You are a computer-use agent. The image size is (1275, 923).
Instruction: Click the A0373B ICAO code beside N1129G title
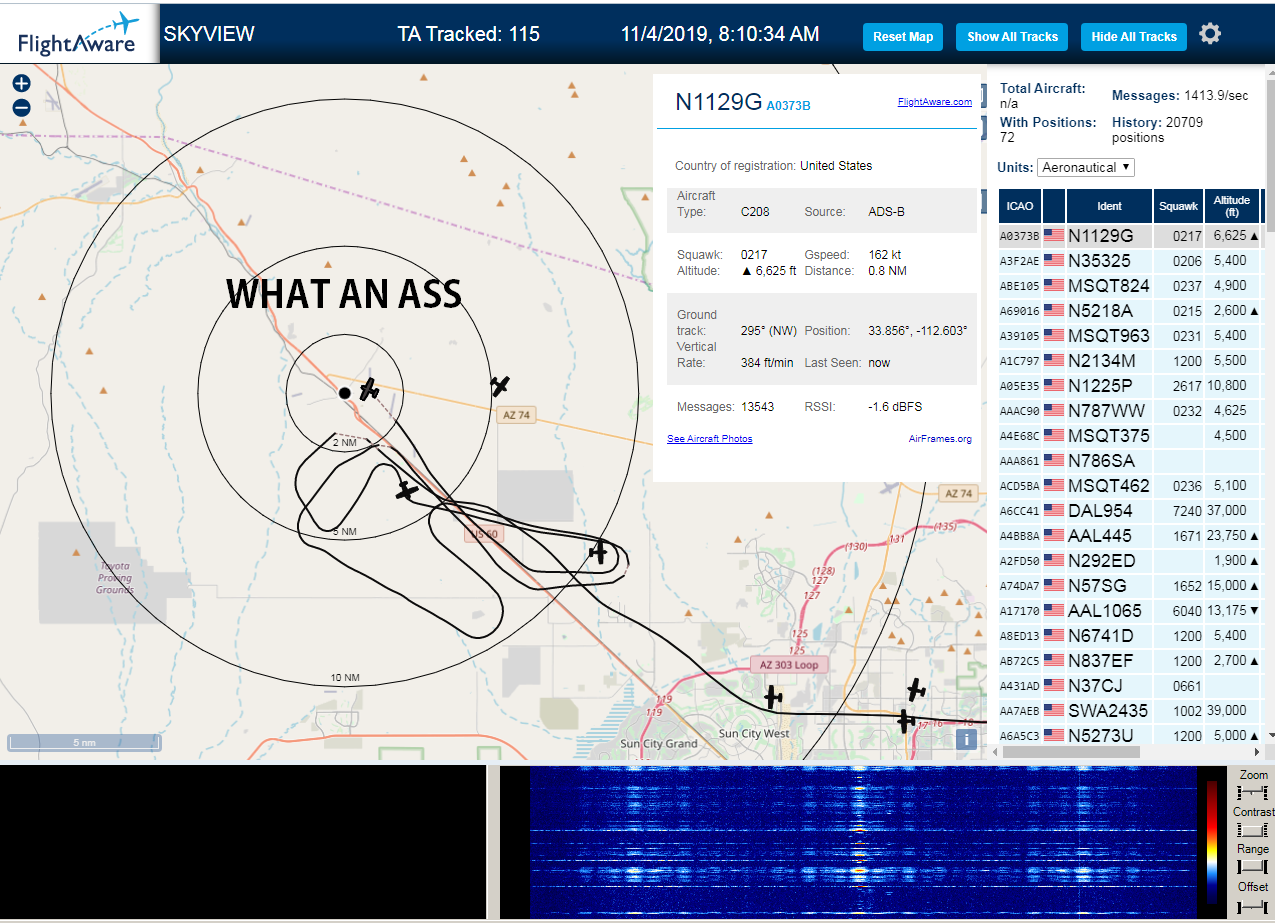(788, 105)
